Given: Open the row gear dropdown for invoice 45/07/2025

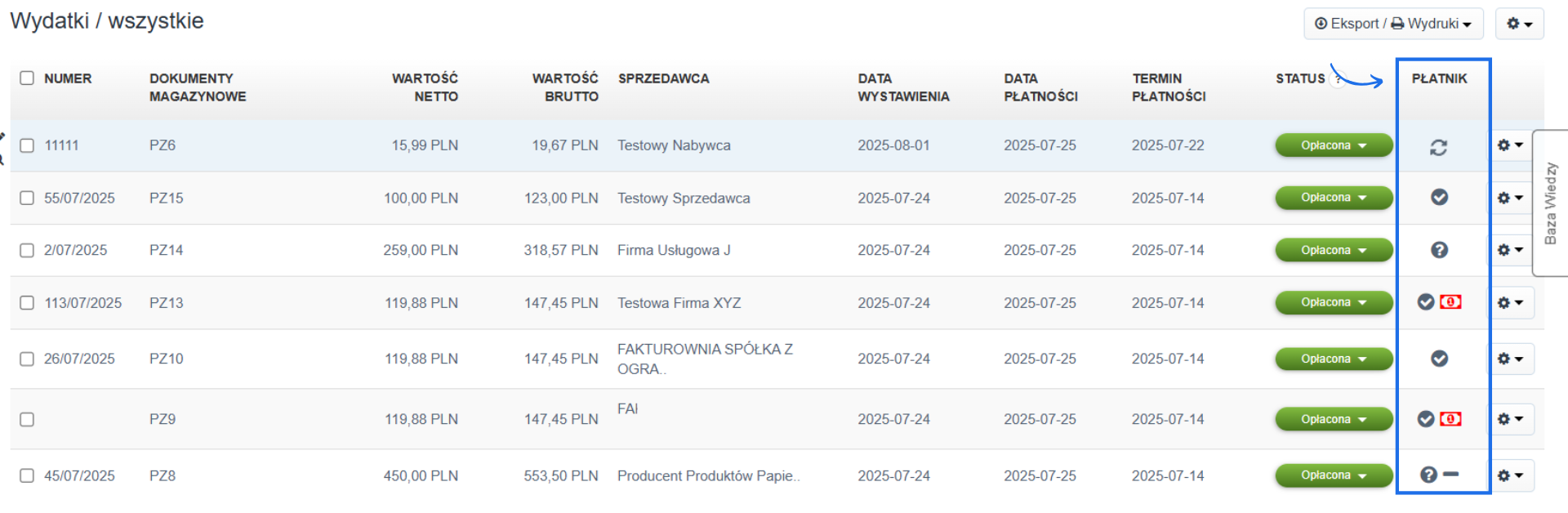Looking at the screenshot, I should point(1511,475).
